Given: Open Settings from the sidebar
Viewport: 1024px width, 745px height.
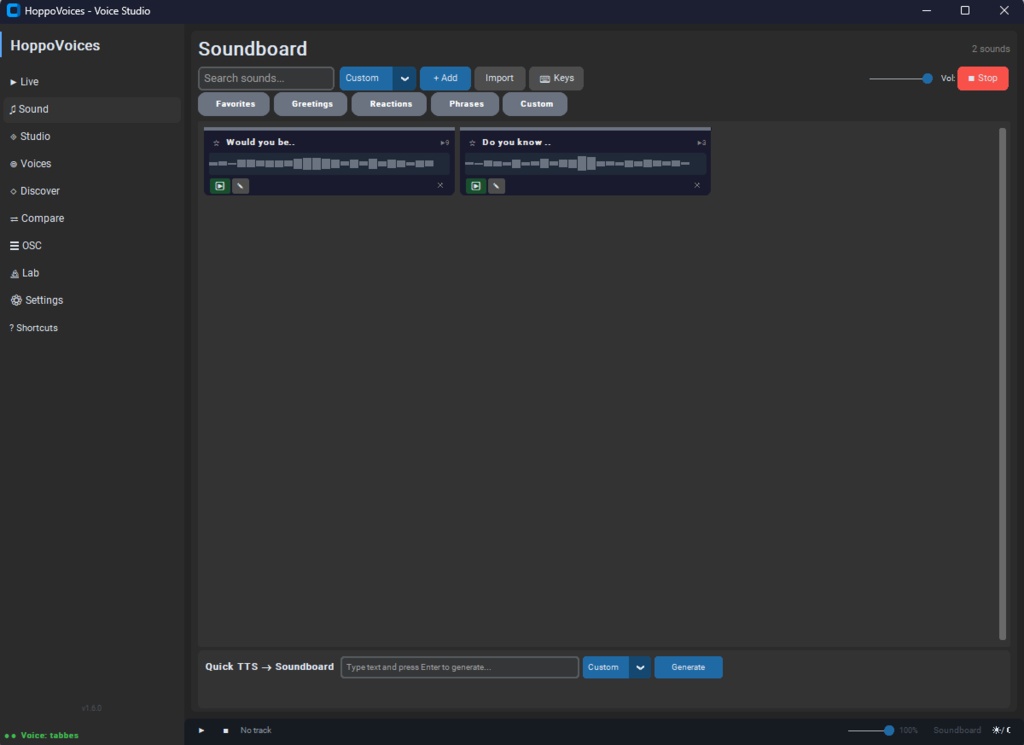Looking at the screenshot, I should 91,300.
